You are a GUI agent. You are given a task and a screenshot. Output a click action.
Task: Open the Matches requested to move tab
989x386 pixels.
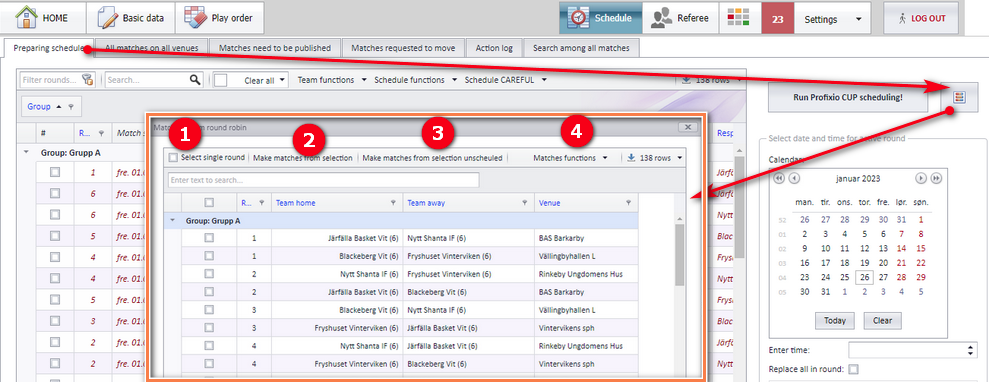point(403,48)
